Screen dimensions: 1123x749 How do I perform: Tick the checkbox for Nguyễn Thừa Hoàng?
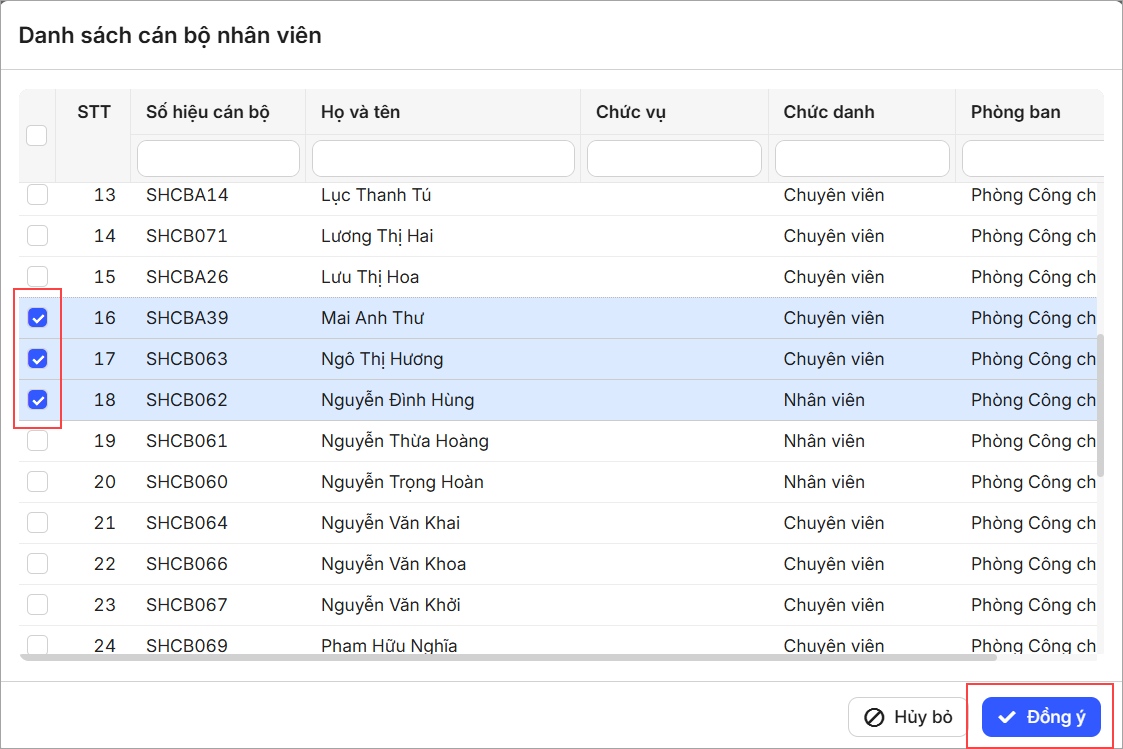click(x=37, y=441)
